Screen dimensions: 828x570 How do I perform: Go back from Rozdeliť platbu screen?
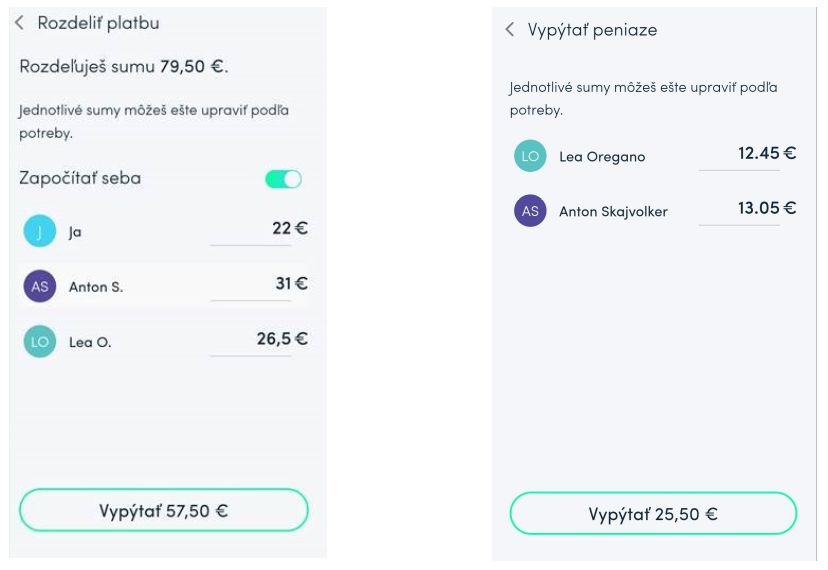click(x=20, y=23)
